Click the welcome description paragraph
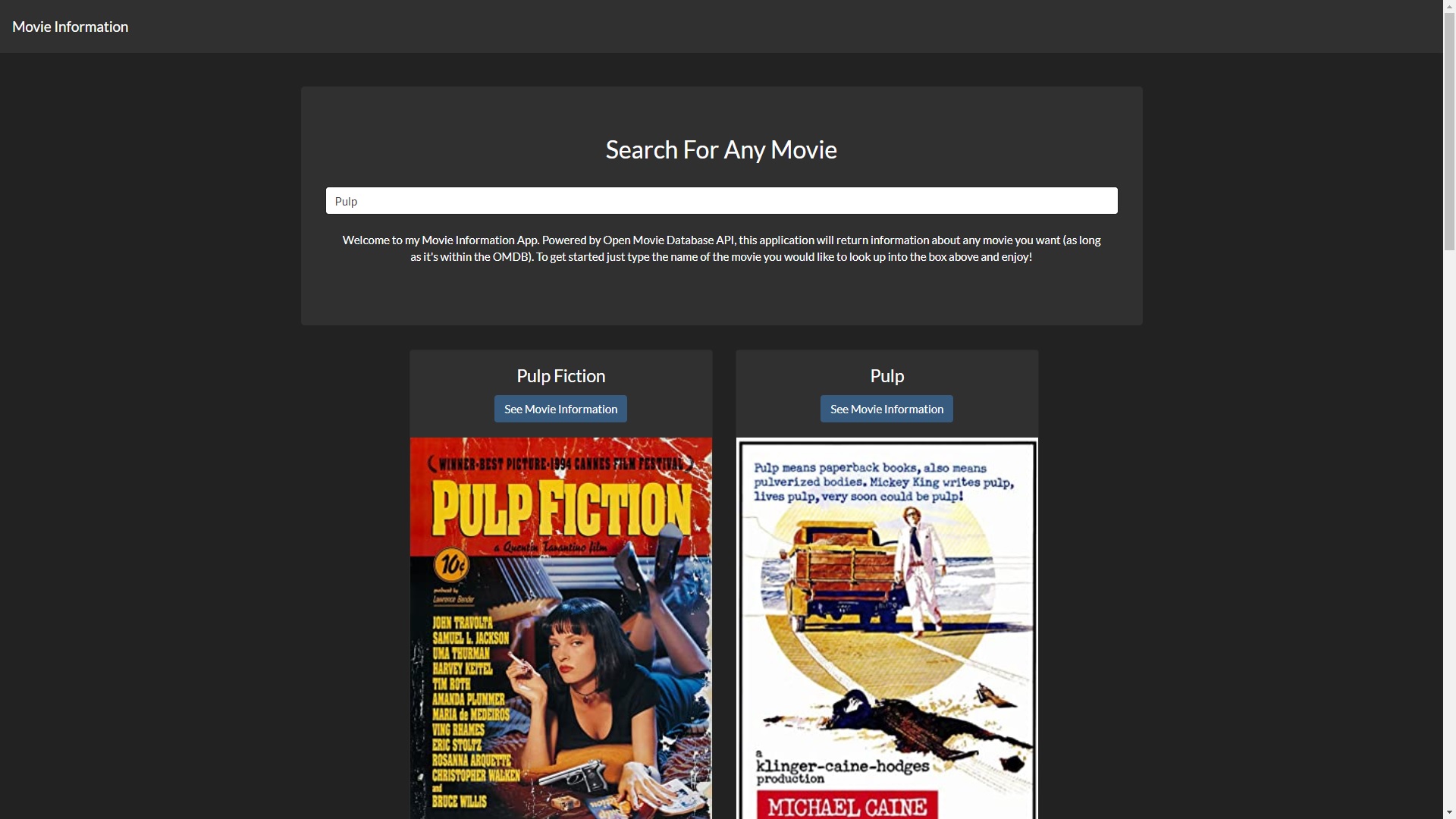This screenshot has width=1456, height=819. tap(721, 248)
